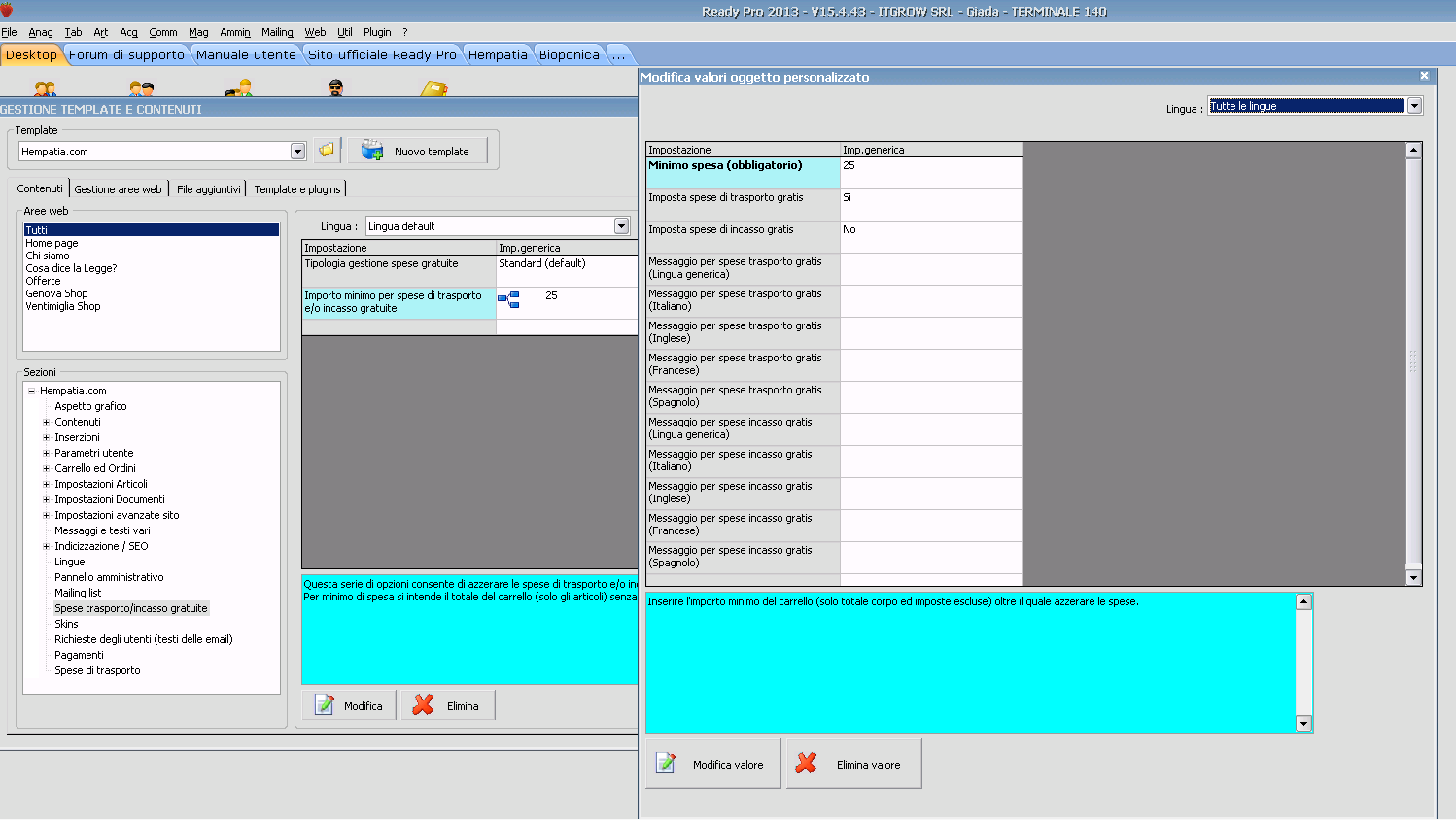Select the Tipologia gestione spese gratuite row
1456x820 pixels.
[469, 271]
